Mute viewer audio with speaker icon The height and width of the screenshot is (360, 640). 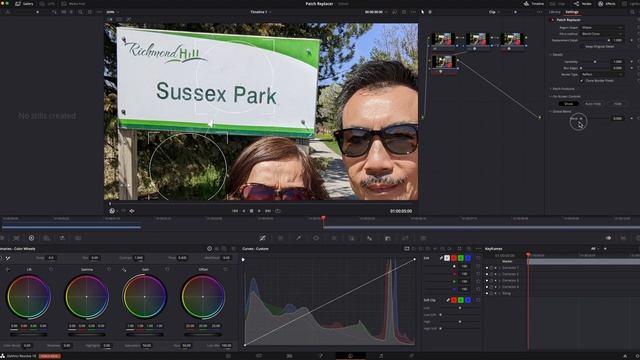pyautogui.click(x=132, y=211)
